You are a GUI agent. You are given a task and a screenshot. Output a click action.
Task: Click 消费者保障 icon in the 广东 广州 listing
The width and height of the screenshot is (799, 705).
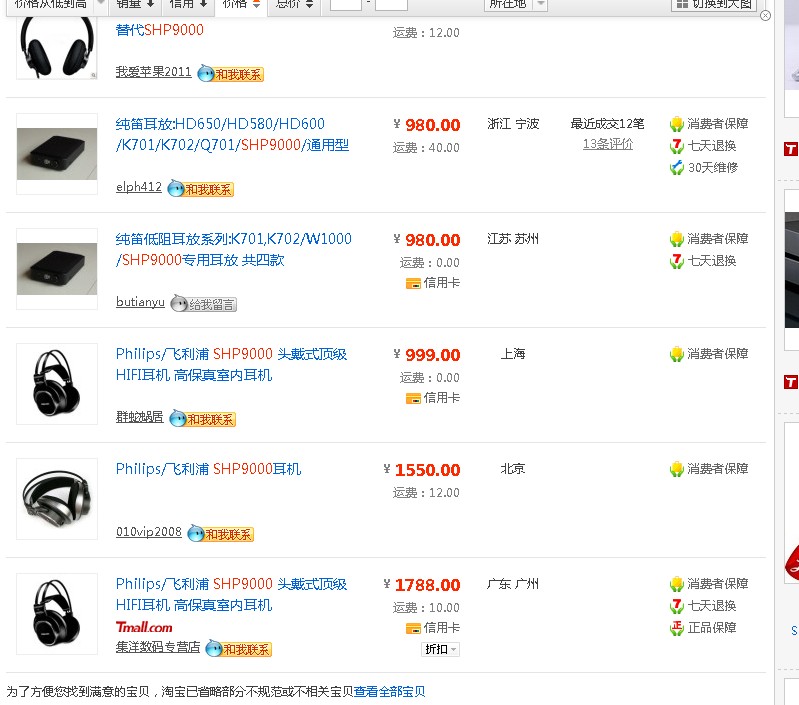coord(676,584)
